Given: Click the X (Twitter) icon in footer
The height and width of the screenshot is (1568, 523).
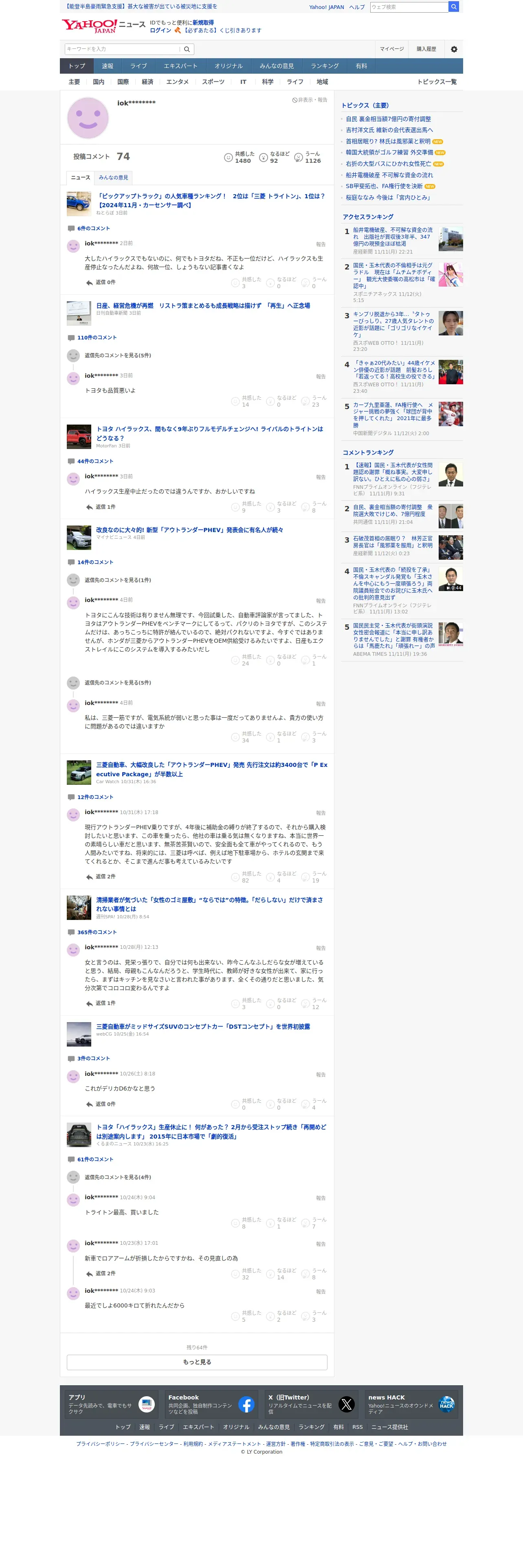Looking at the screenshot, I should (x=347, y=1404).
